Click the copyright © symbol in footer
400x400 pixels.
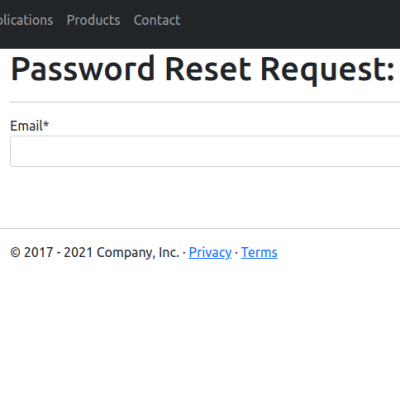pos(15,253)
